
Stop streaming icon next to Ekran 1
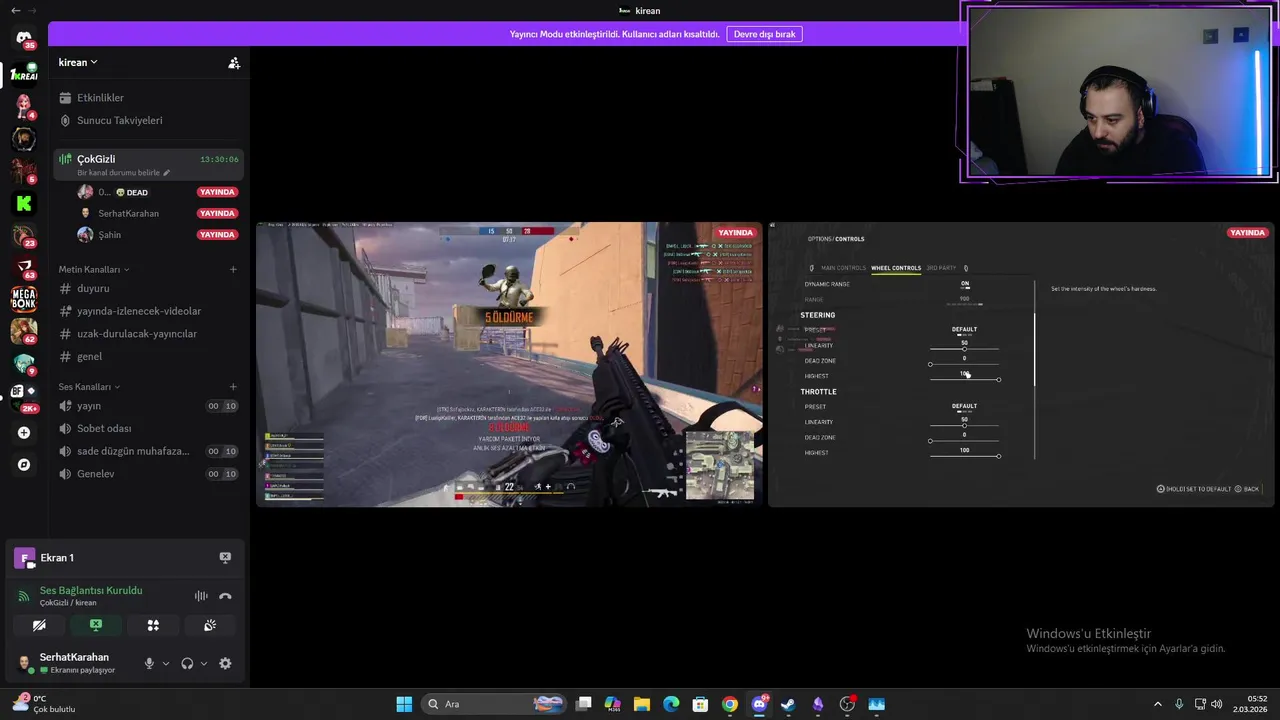point(225,558)
